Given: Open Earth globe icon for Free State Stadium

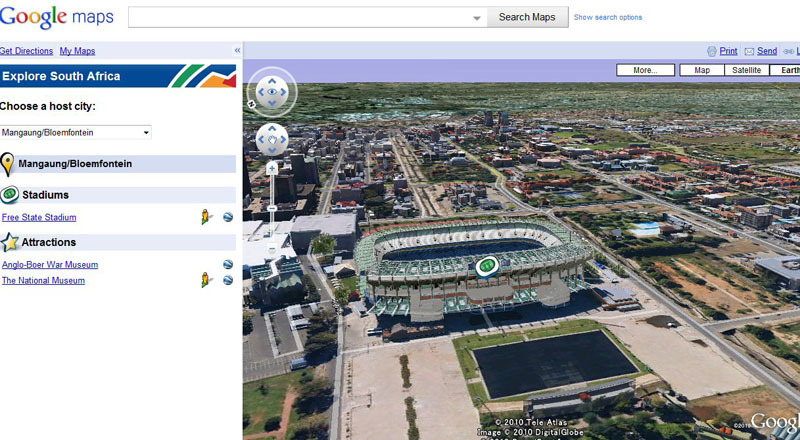Looking at the screenshot, I should pos(228,217).
